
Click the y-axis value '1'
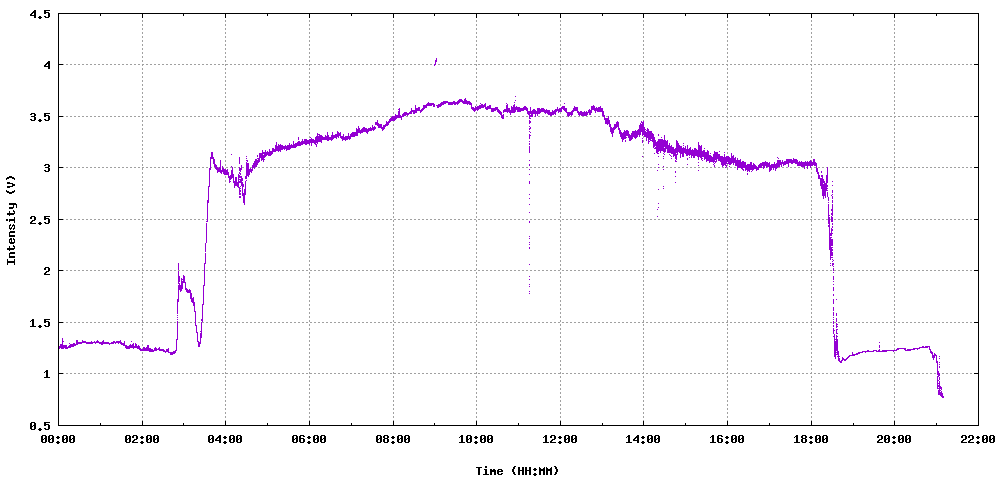47,374
